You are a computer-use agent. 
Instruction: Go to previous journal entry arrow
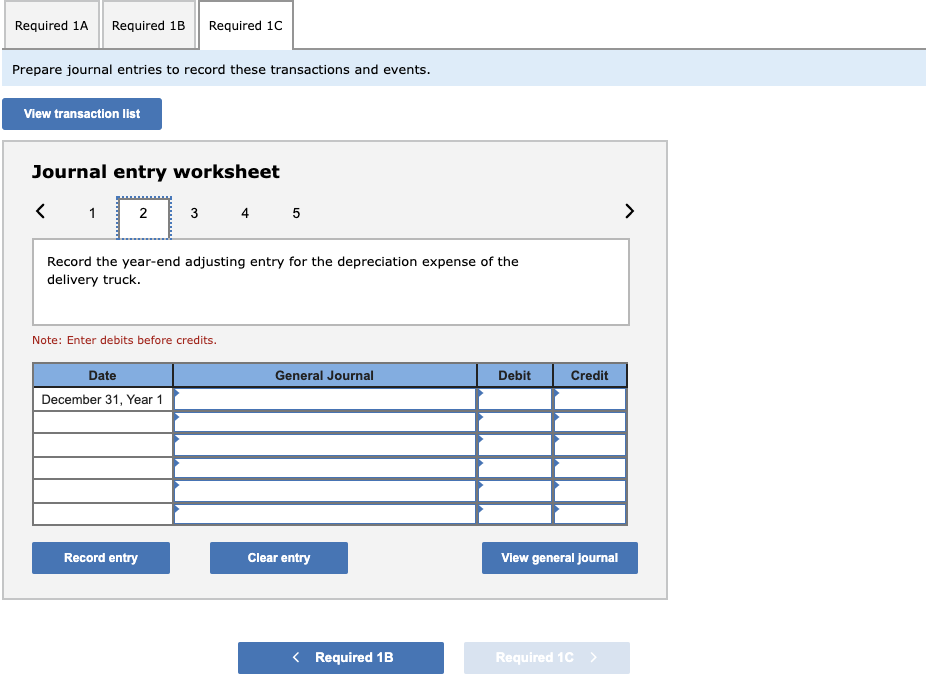(40, 211)
